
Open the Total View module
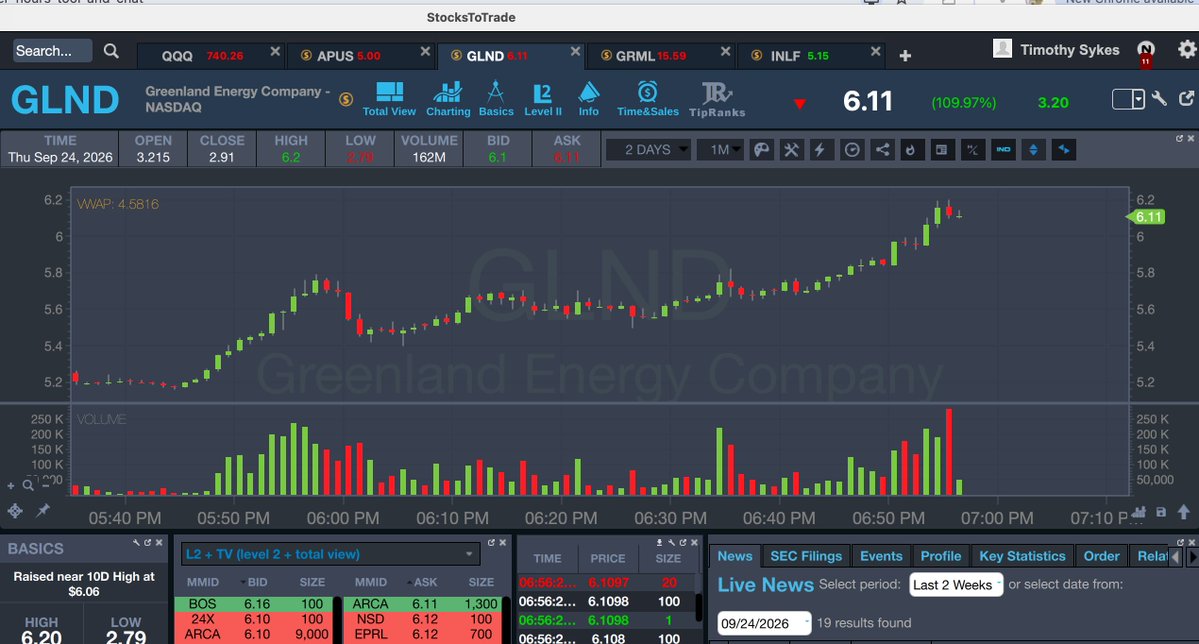[x=389, y=99]
